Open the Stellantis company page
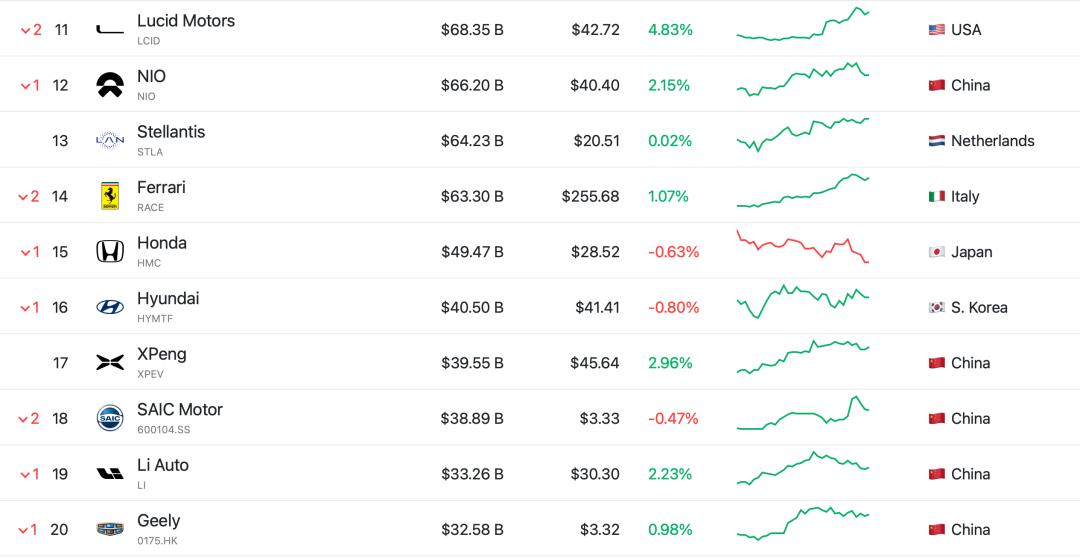Viewport: 1080px width, 558px height. 171,132
